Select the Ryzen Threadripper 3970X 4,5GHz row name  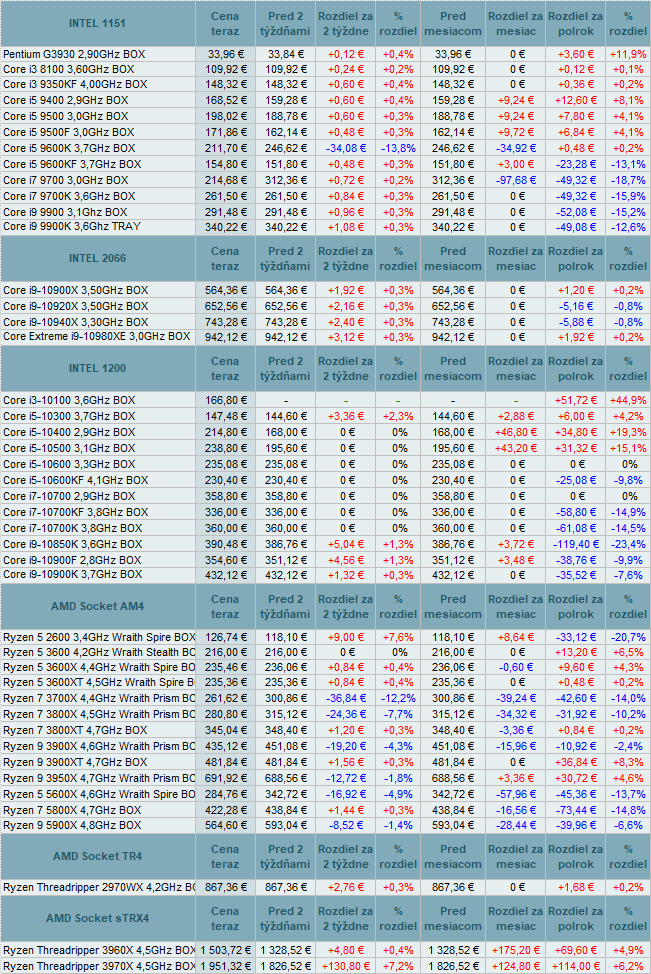point(99,967)
